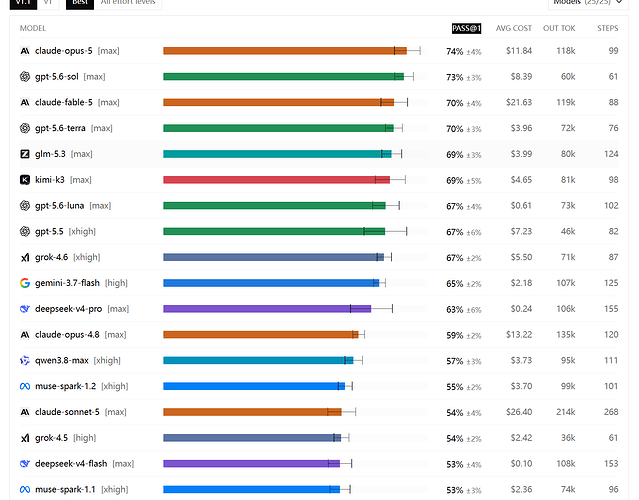639x500 pixels.
Task: Click the Anthropic logo beside claude-opus-5
Action: click(25, 51)
